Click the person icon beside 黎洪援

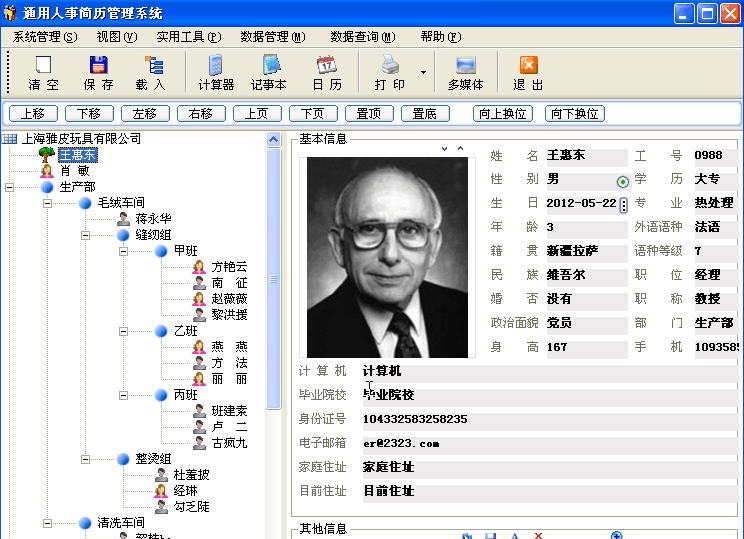(x=199, y=315)
